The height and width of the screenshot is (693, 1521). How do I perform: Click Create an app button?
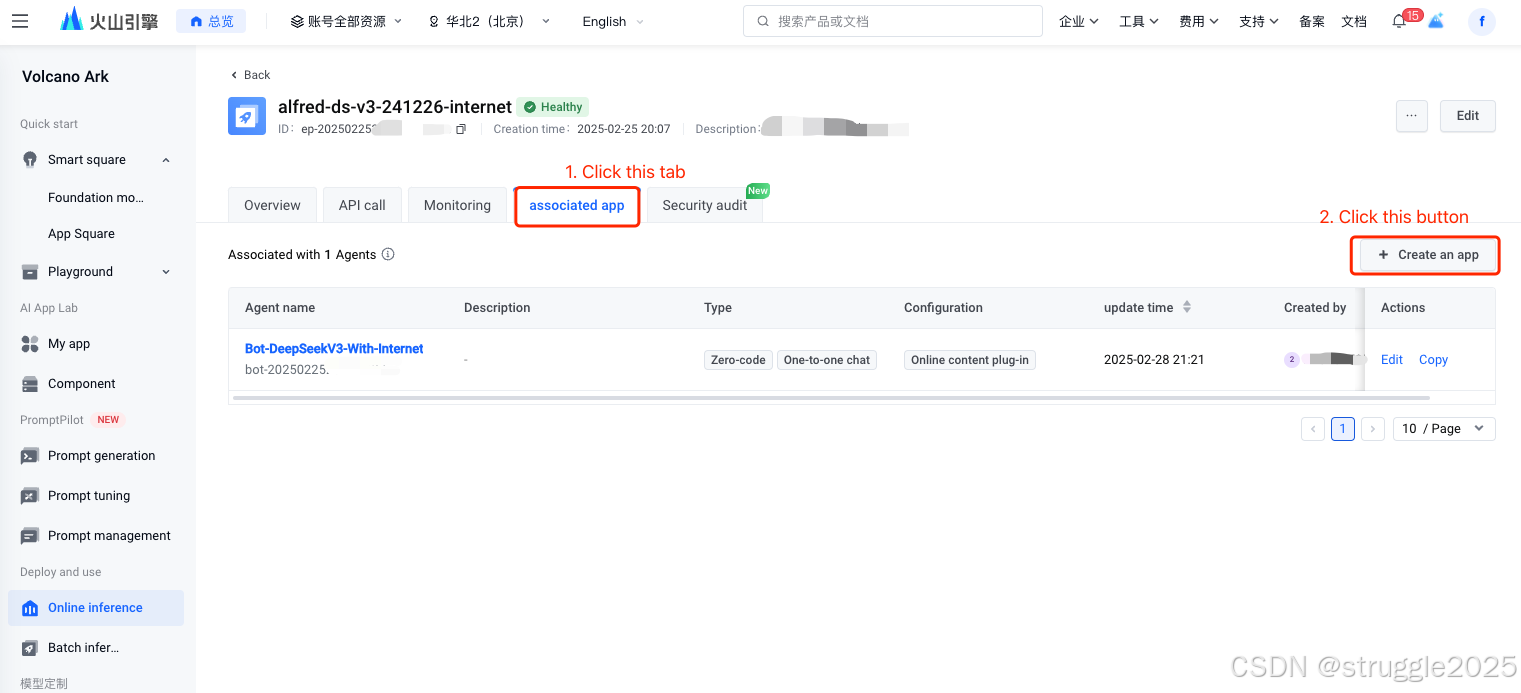[x=1428, y=255]
